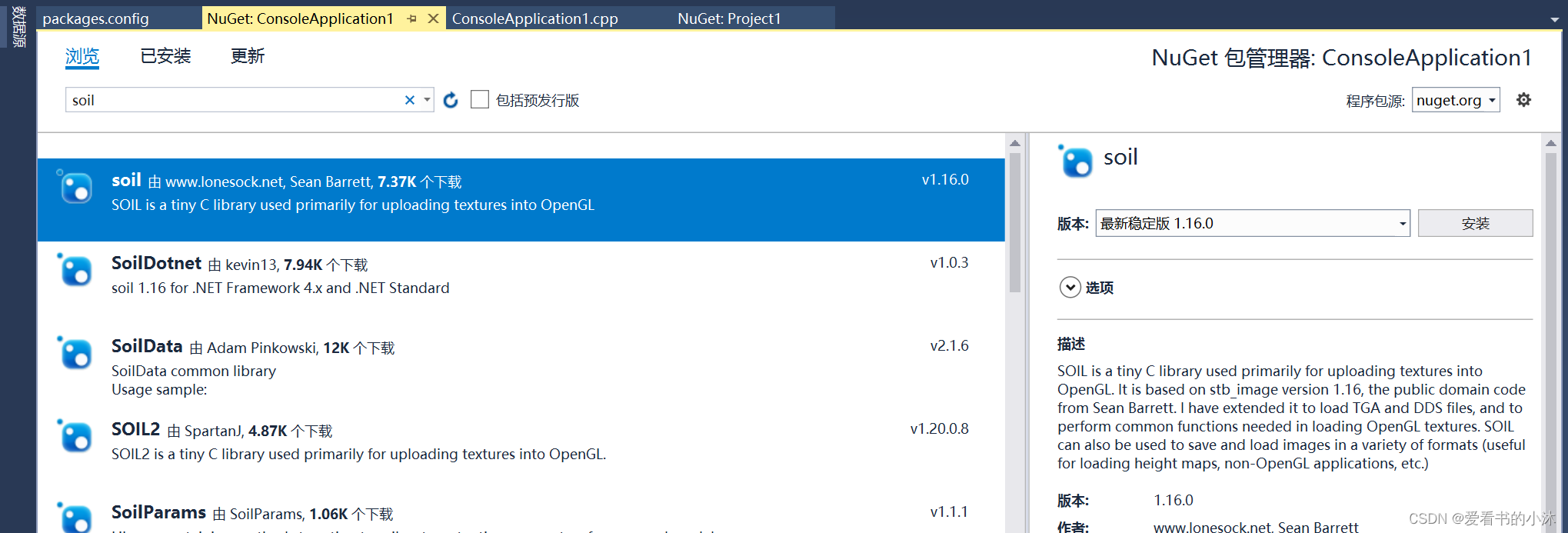Open the search history dropdown arrow

(427, 99)
